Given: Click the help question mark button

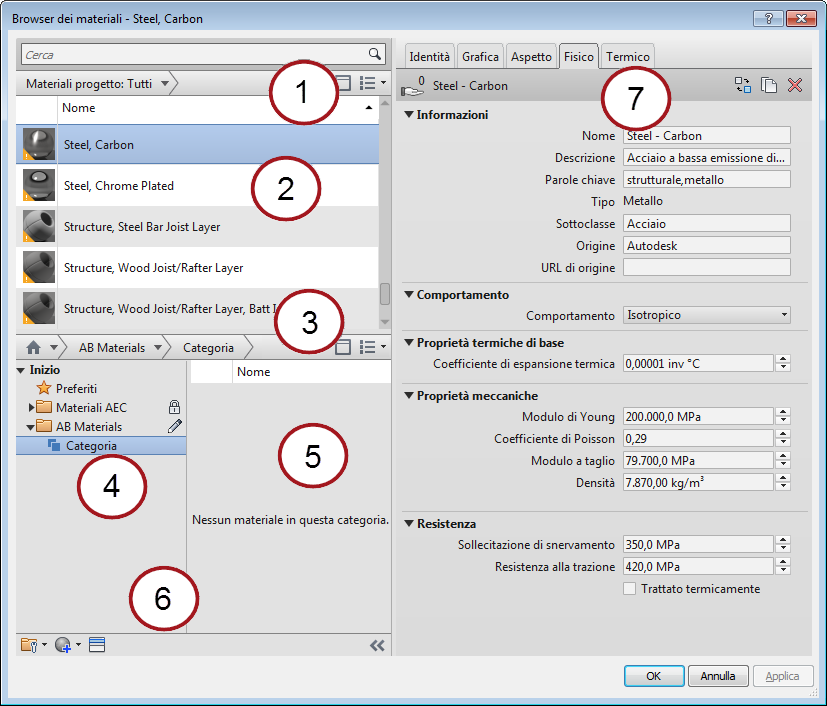Looking at the screenshot, I should (768, 19).
